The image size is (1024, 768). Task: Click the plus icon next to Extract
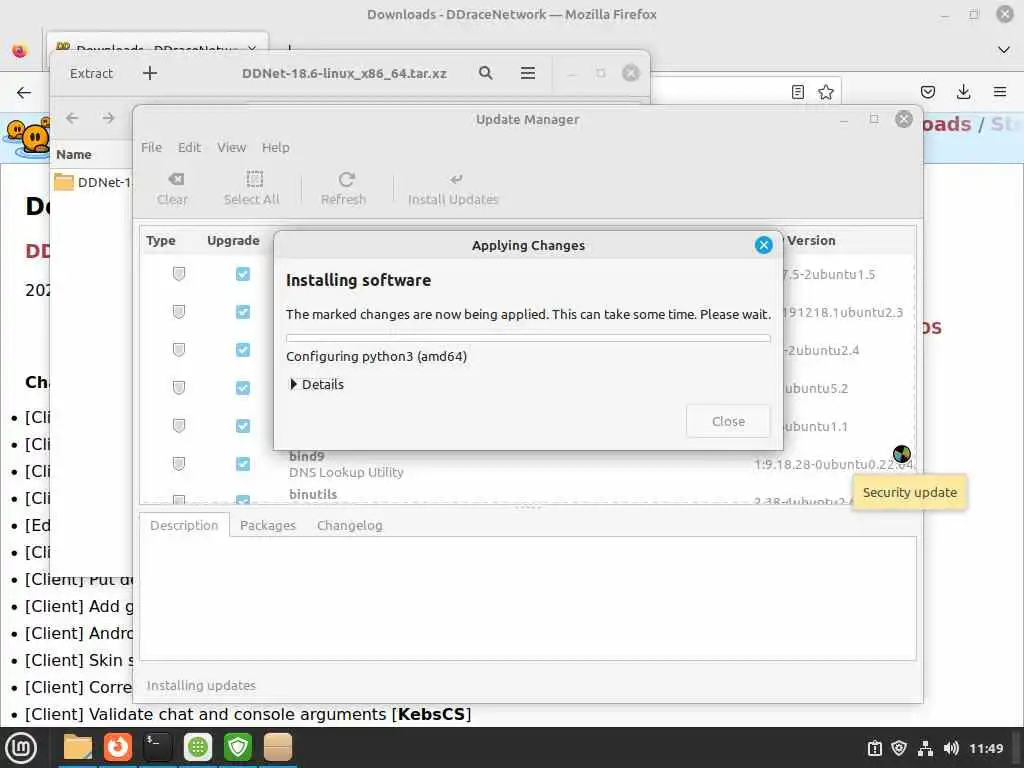(150, 73)
